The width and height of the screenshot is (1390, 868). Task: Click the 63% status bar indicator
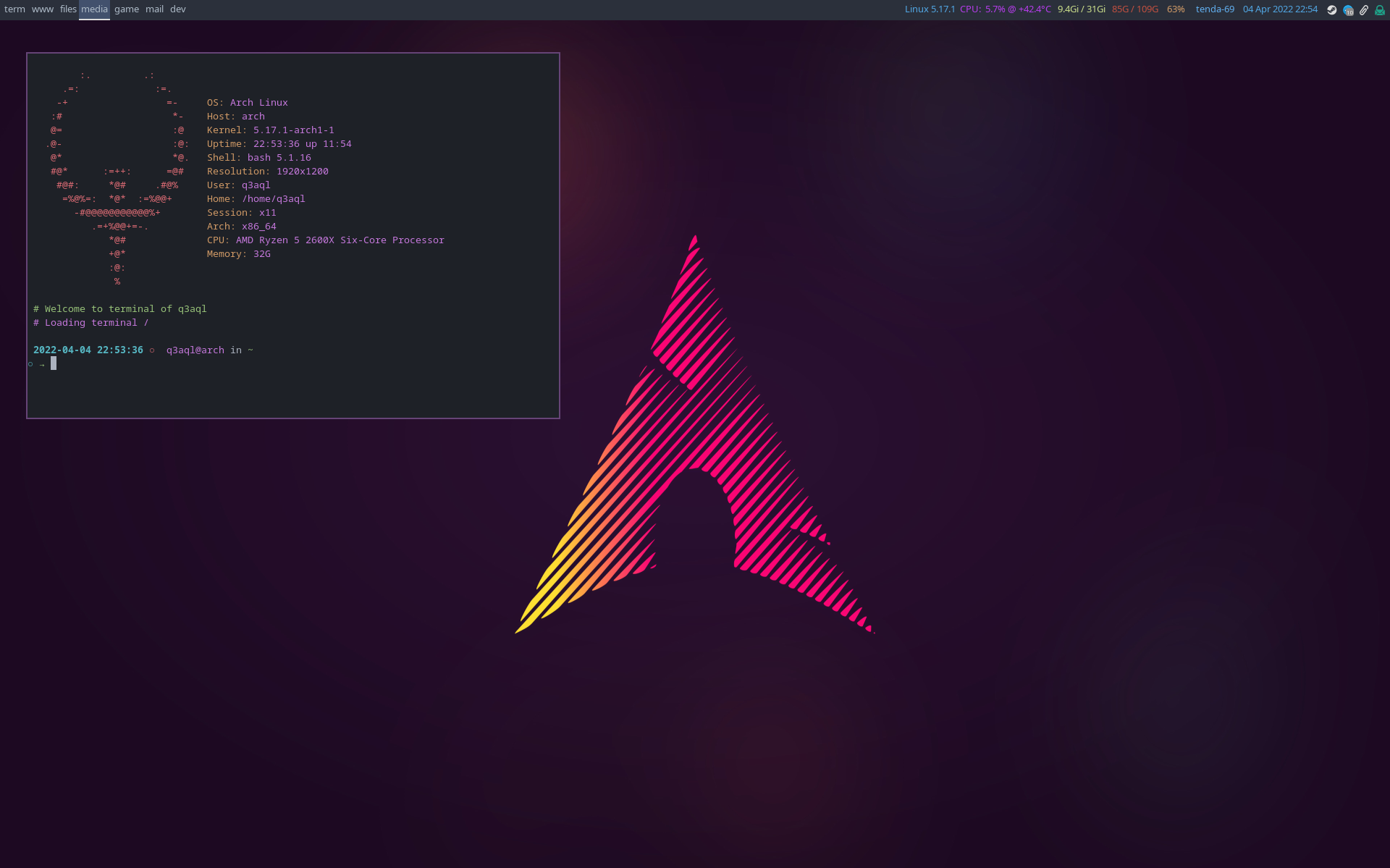(x=1176, y=9)
